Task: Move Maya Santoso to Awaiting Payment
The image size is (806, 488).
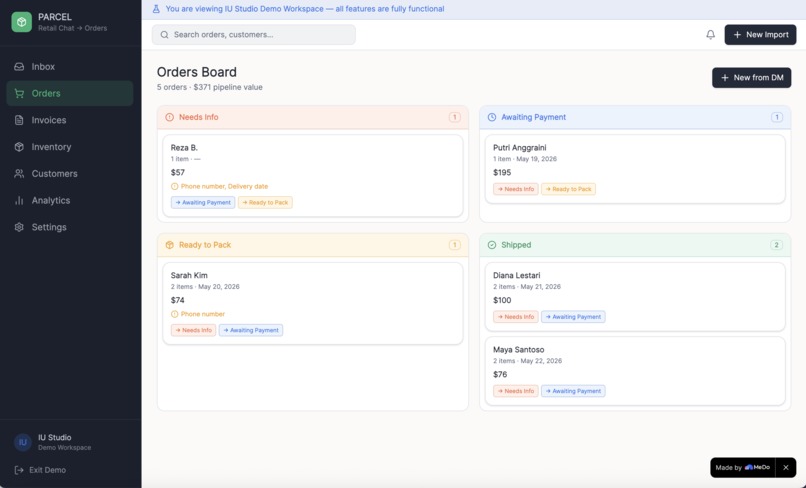Action: coord(573,391)
